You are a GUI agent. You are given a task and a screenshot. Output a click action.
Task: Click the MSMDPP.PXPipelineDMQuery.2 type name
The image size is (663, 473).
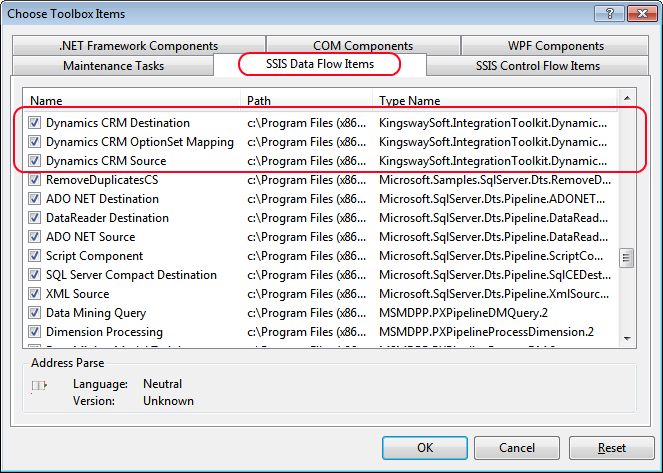pos(463,313)
